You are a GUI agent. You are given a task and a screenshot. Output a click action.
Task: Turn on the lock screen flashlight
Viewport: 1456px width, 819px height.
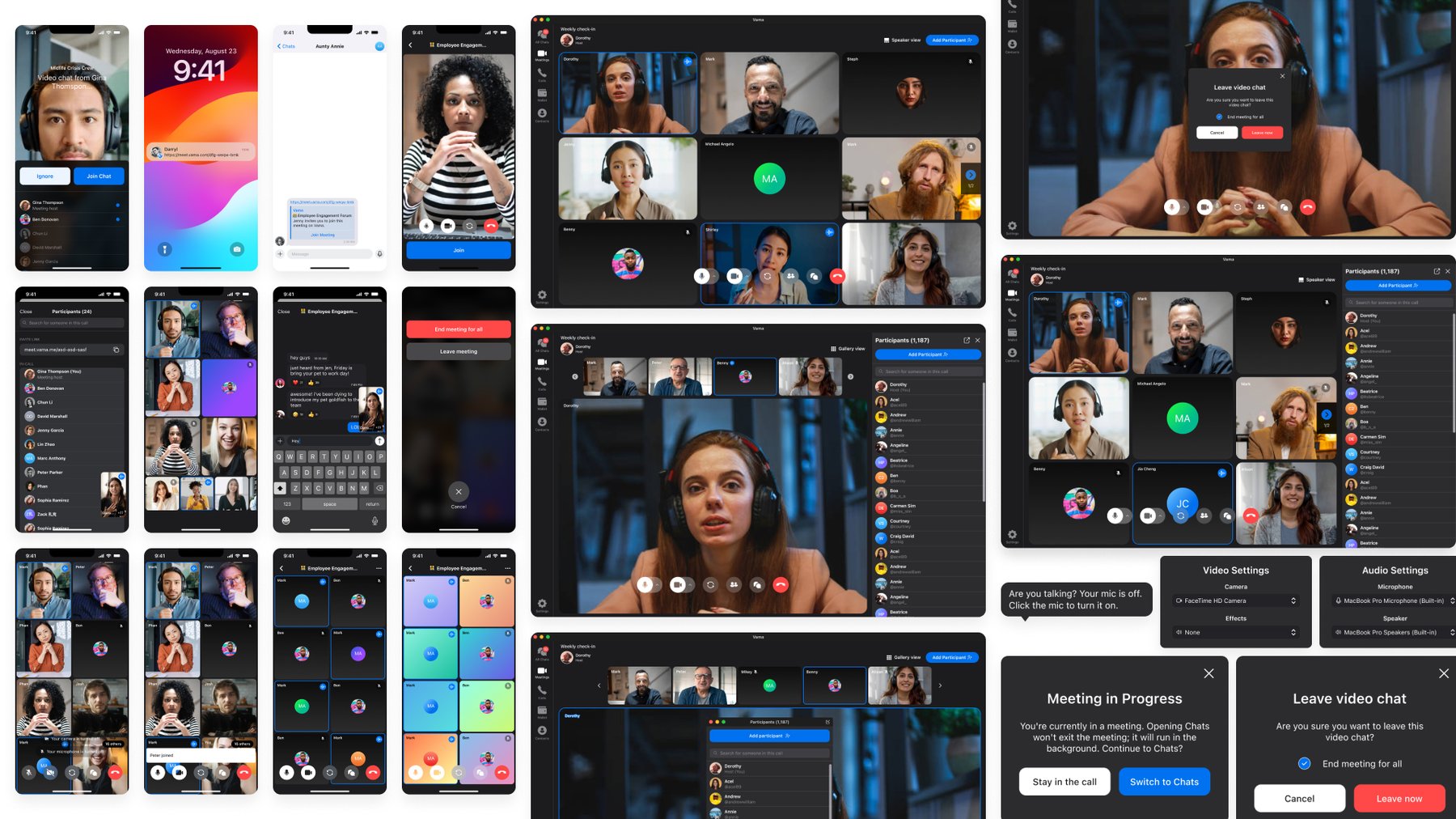164,249
